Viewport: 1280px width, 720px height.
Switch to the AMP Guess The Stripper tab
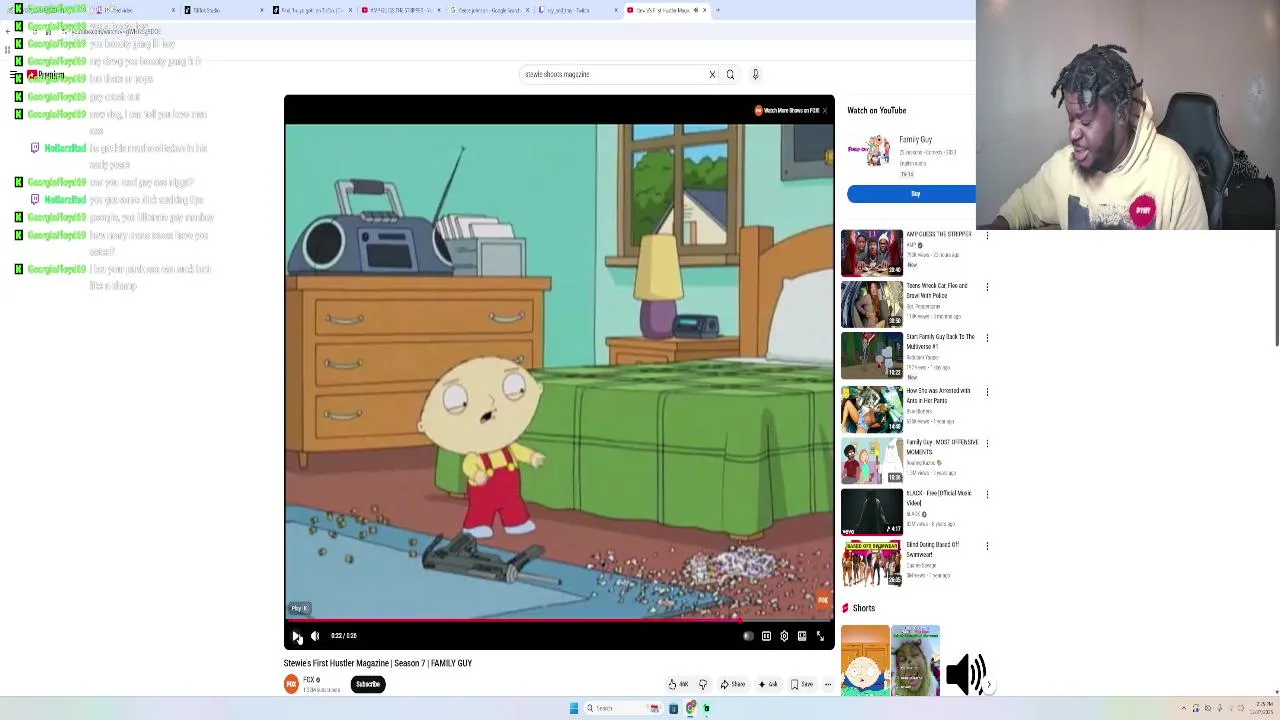pyautogui.click(x=400, y=10)
